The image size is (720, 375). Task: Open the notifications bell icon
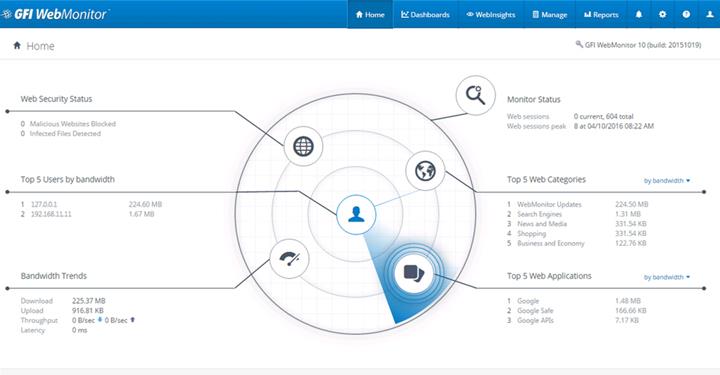[639, 14]
